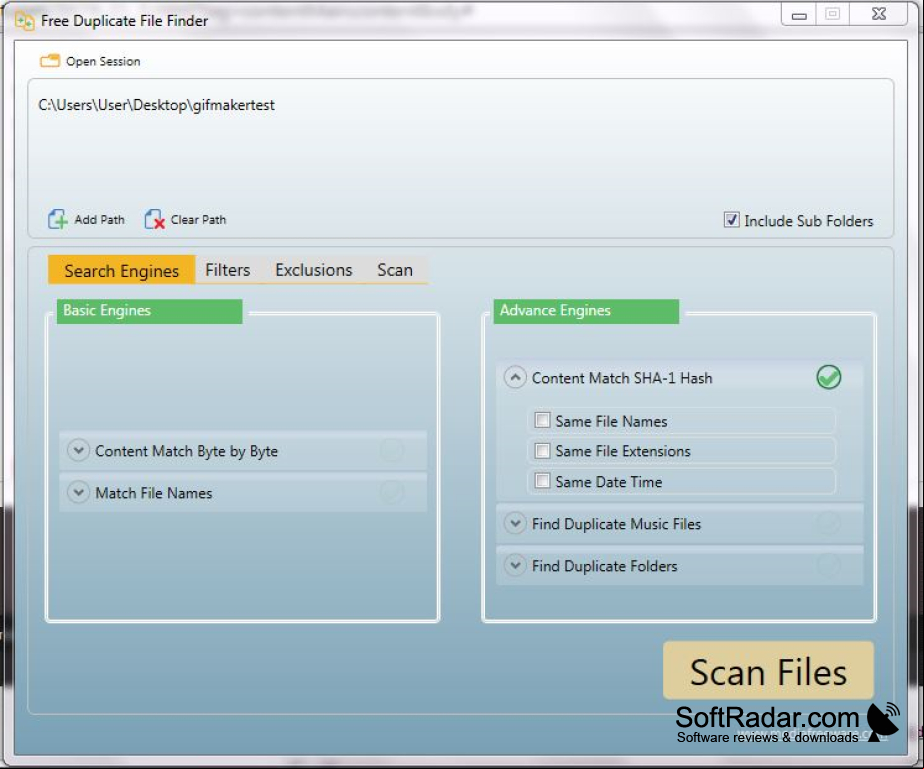Select the Content Match Byte by Byte engine indicator
The width and height of the screenshot is (924, 769).
click(391, 451)
